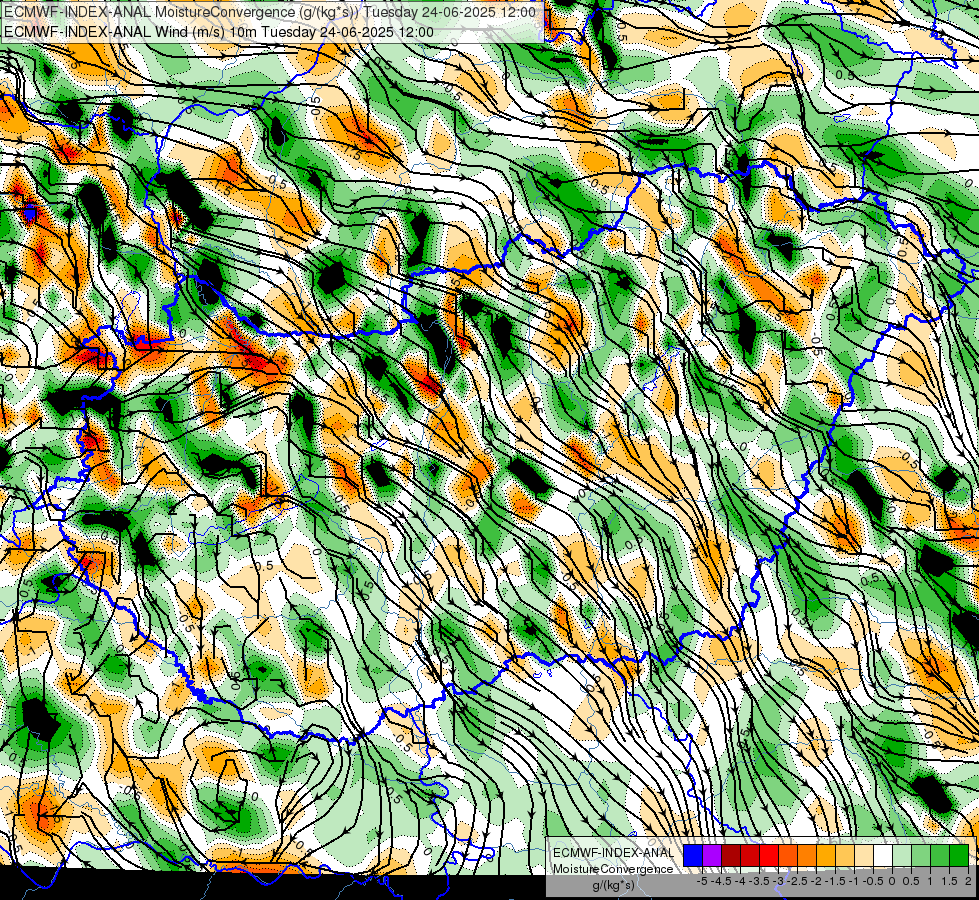Click the legend unit 'g/(kg*s)'
This screenshot has height=900, width=979.
point(614,885)
